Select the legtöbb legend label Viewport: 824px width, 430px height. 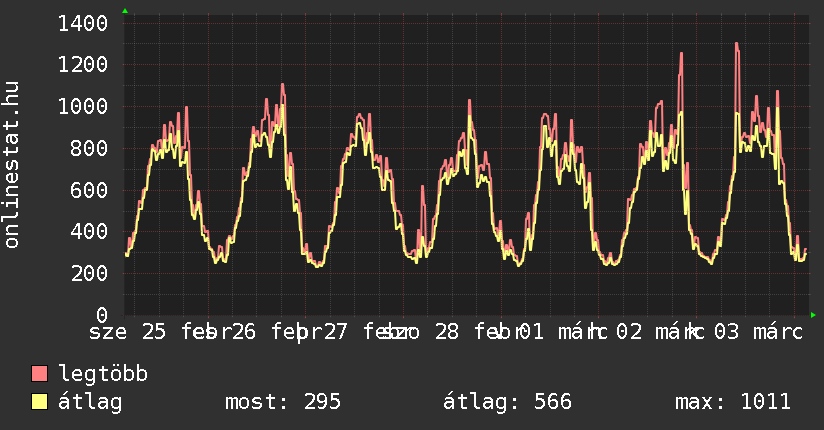coord(104,374)
